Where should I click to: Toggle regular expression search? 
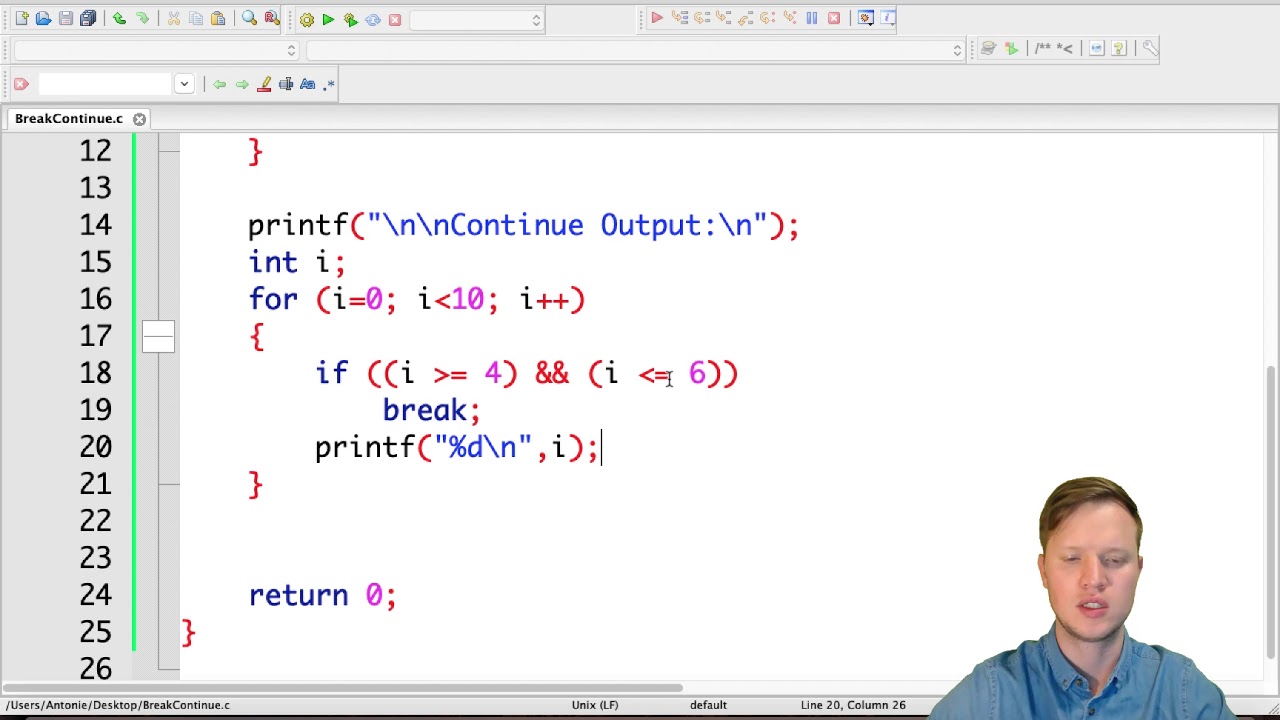[330, 84]
